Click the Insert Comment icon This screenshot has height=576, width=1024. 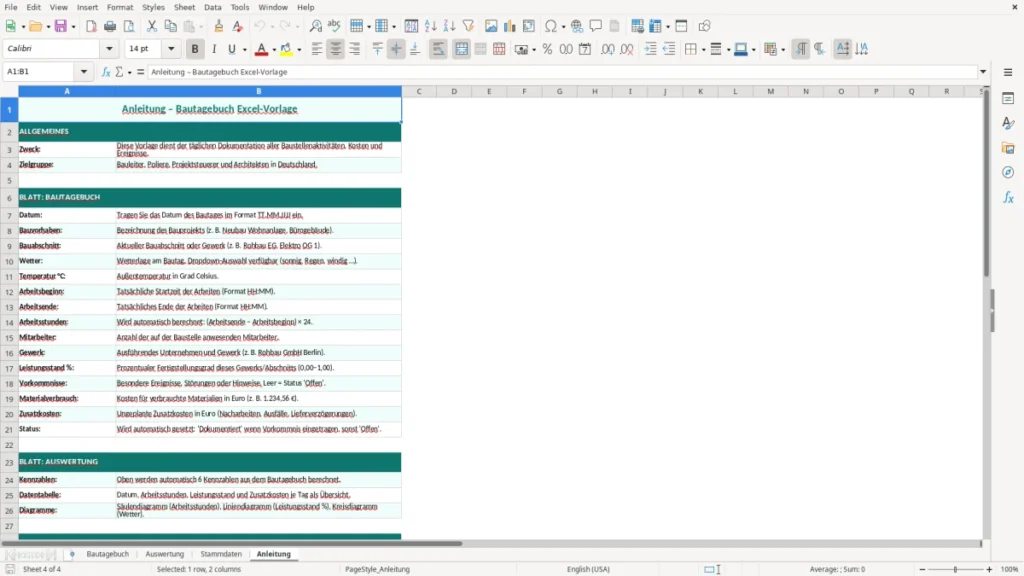point(596,26)
